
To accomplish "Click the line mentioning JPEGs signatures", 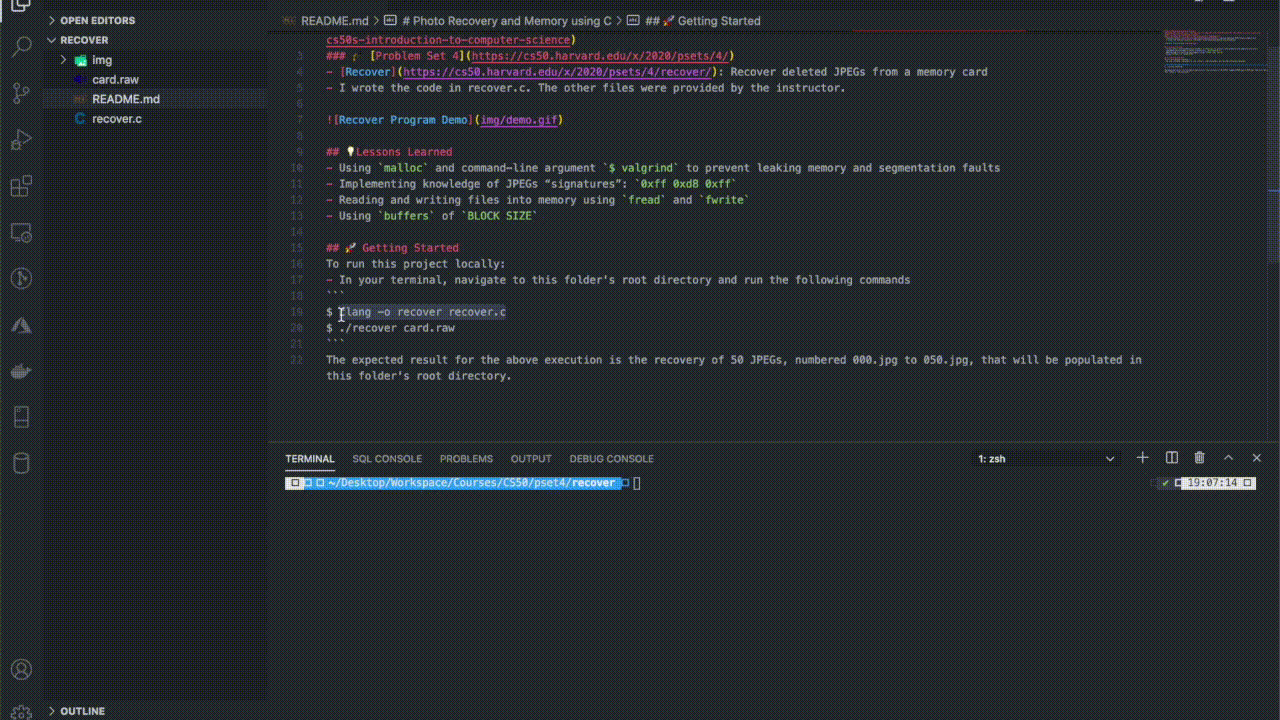I will click(x=531, y=184).
